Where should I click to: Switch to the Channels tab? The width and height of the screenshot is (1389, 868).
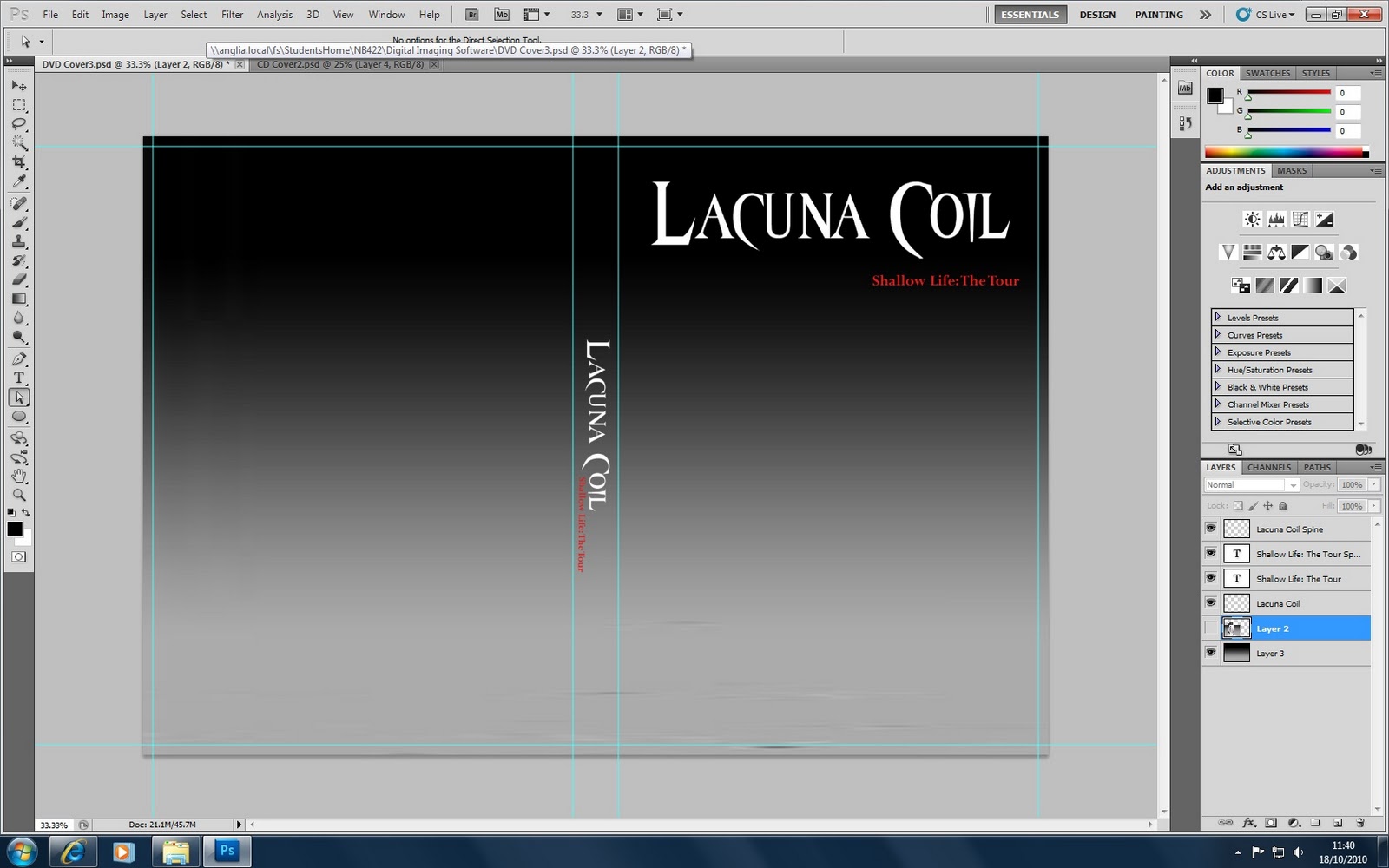(1268, 467)
